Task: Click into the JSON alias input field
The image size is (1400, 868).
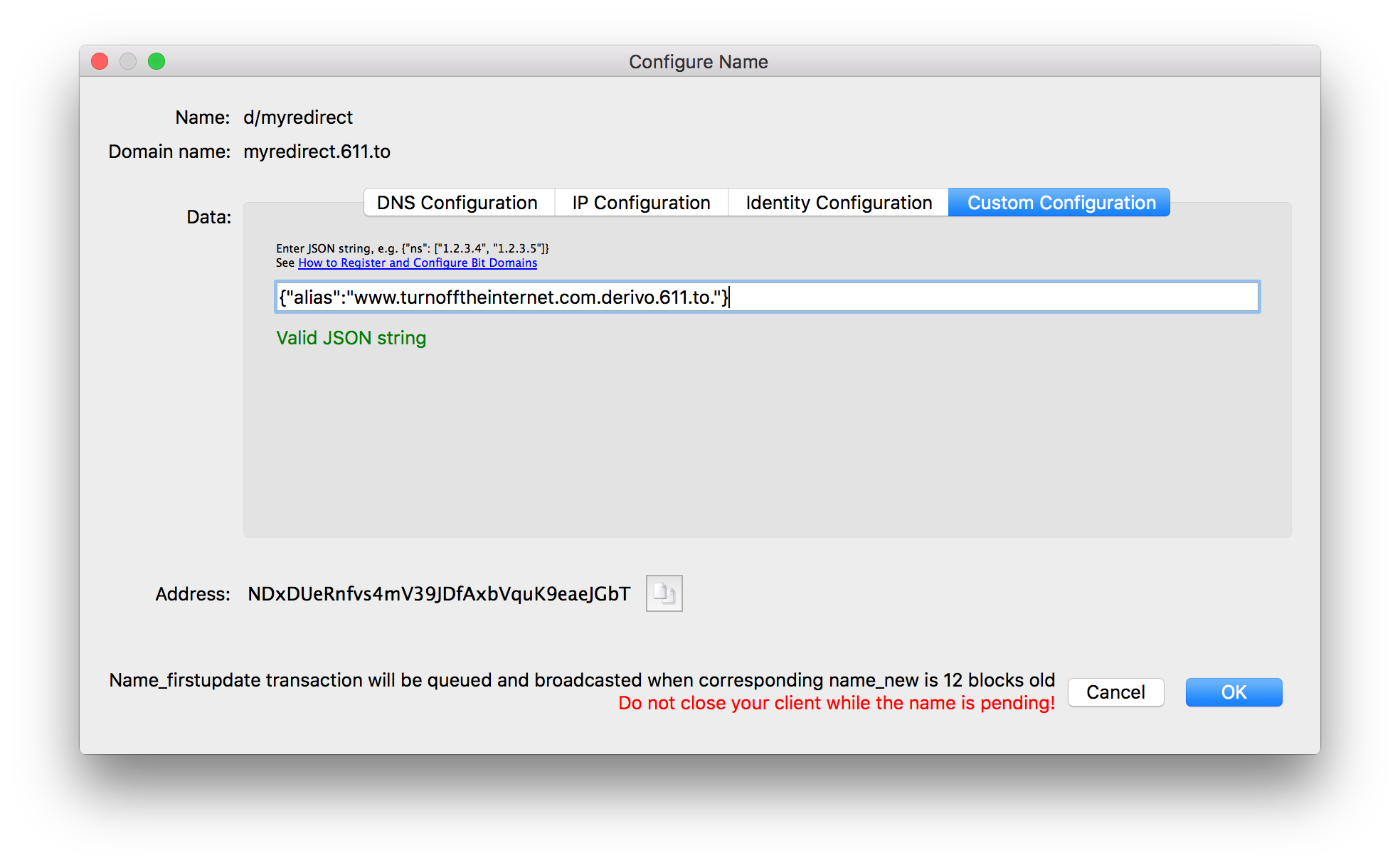Action: [x=925, y=297]
